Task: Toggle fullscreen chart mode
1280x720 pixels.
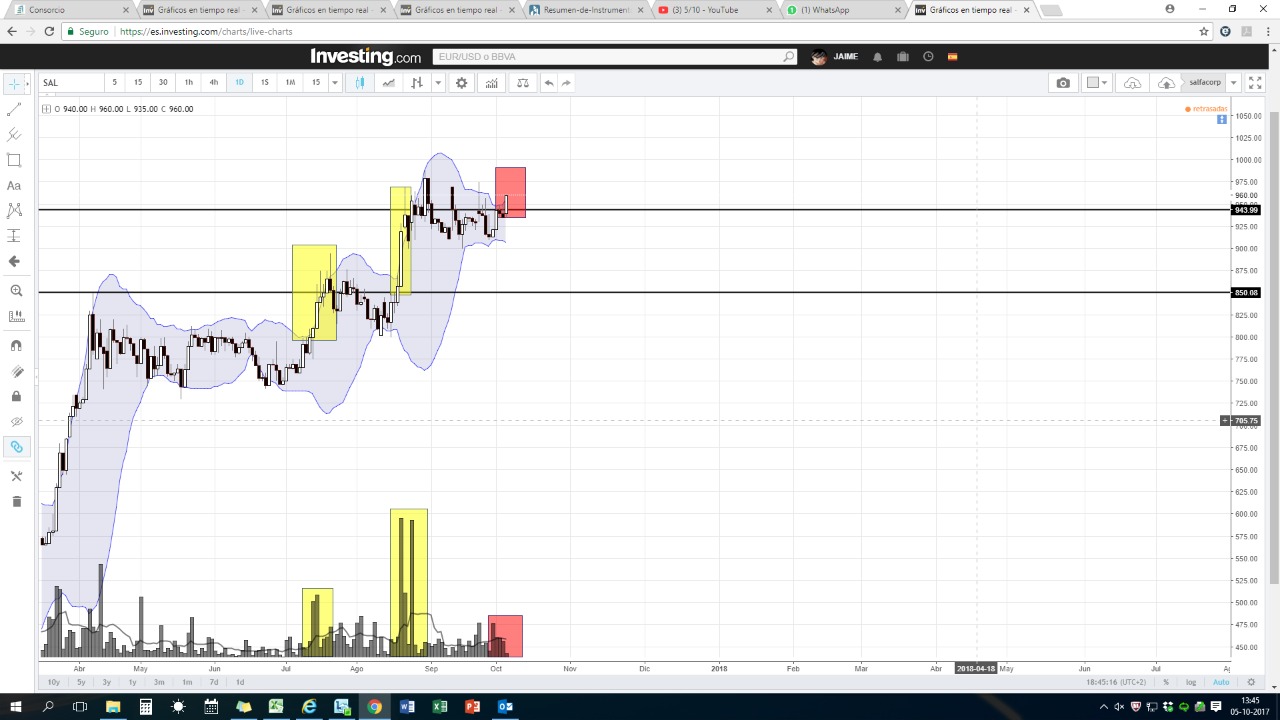Action: click(1256, 83)
